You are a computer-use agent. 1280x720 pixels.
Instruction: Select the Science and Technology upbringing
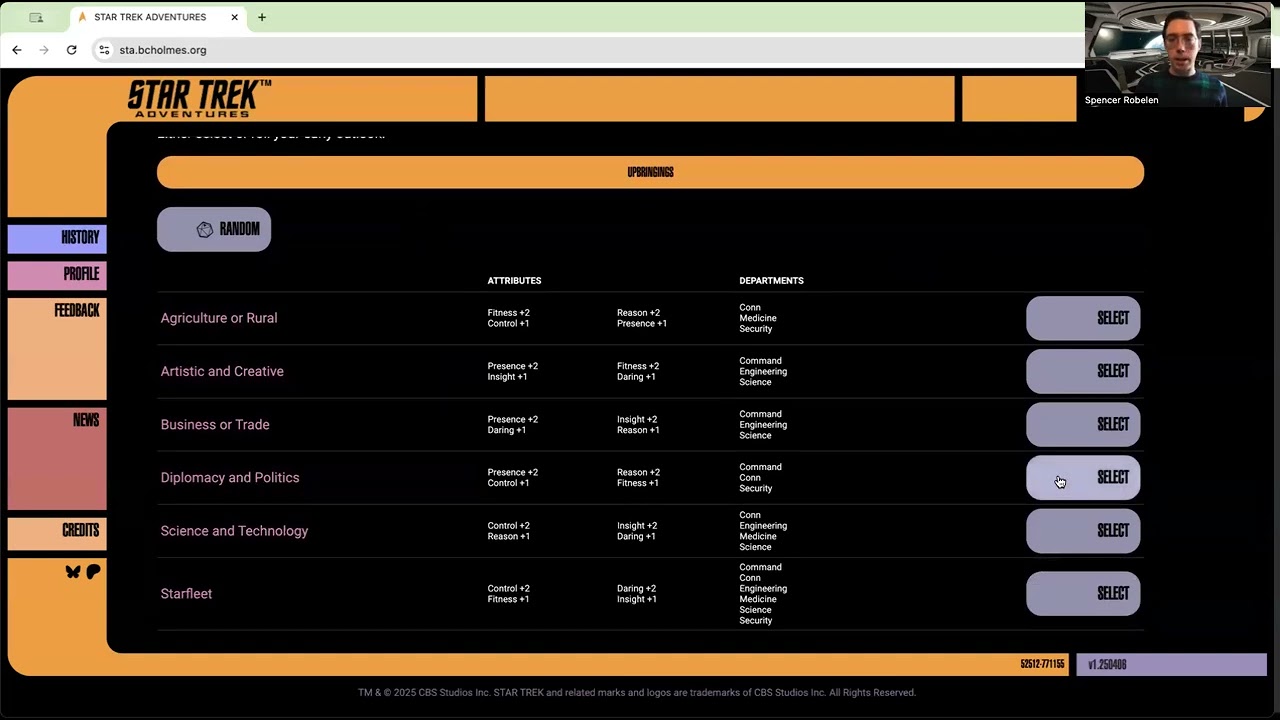[1083, 531]
